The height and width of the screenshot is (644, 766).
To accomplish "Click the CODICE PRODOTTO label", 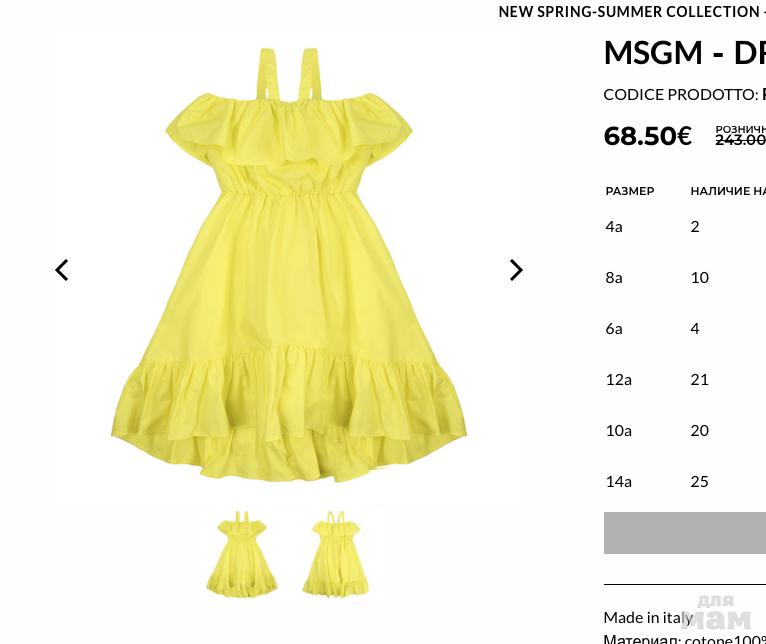I will click(x=681, y=94).
